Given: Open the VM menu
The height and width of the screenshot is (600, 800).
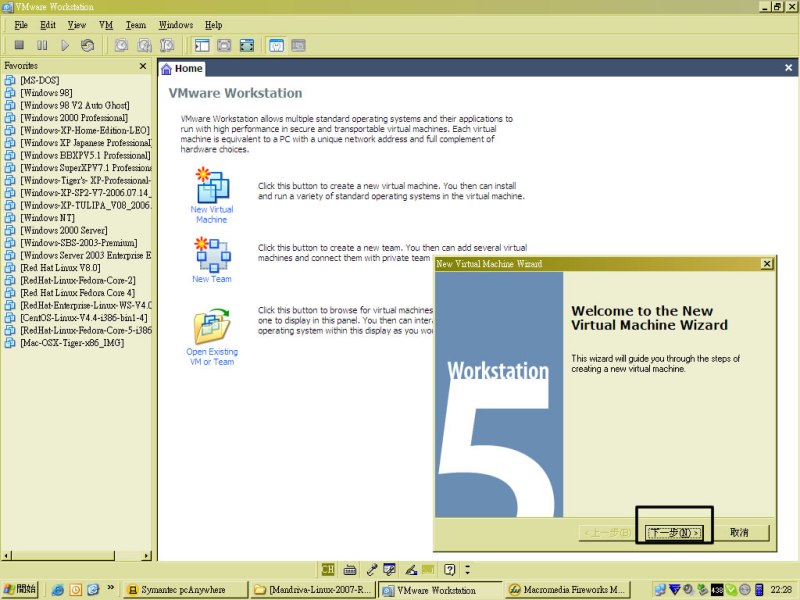Looking at the screenshot, I should (x=106, y=25).
